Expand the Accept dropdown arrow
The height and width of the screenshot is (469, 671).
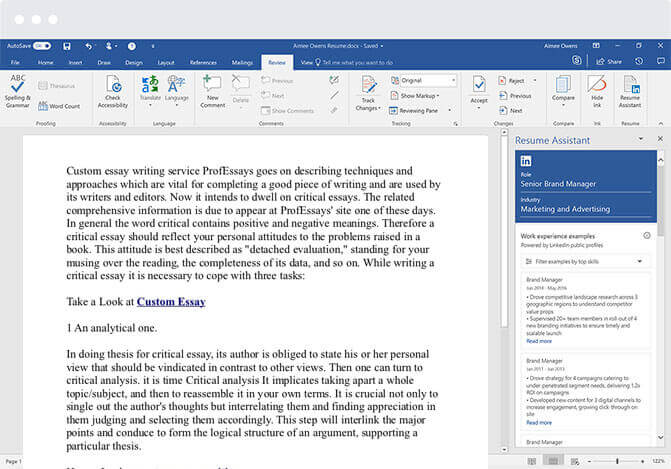pyautogui.click(x=479, y=108)
